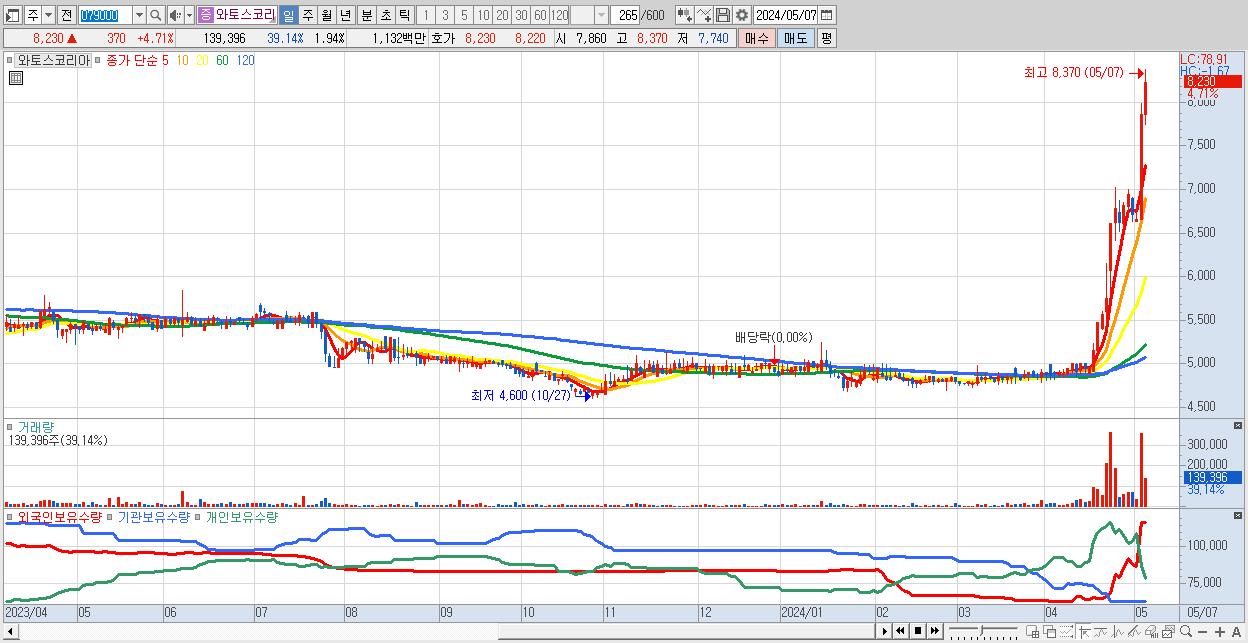This screenshot has width=1248, height=643.
Task: Click the chart zoom magnifier icon at bottom
Action: pos(1186,631)
